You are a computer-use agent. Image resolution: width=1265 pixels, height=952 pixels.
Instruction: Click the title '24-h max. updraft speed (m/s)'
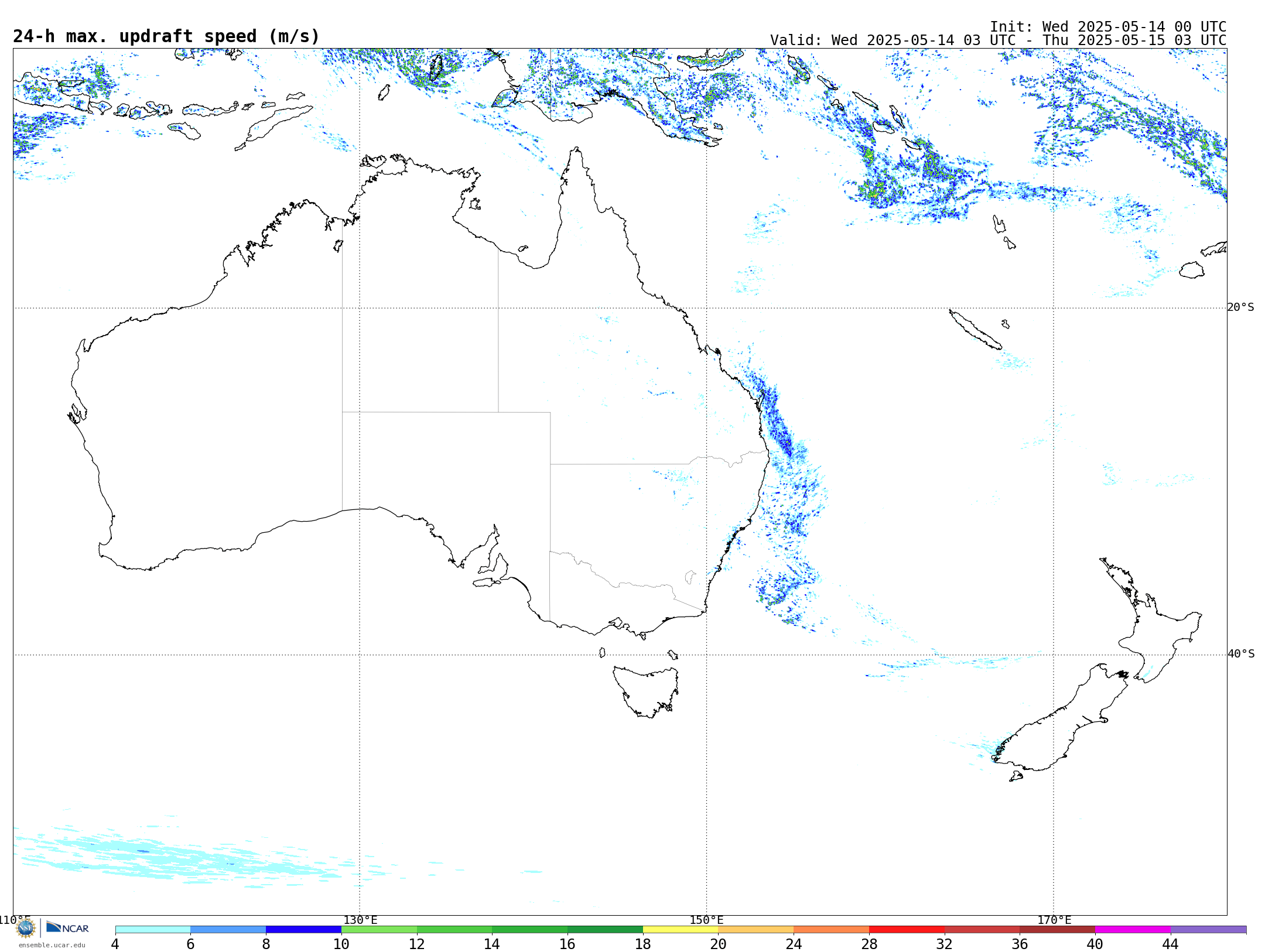click(166, 36)
